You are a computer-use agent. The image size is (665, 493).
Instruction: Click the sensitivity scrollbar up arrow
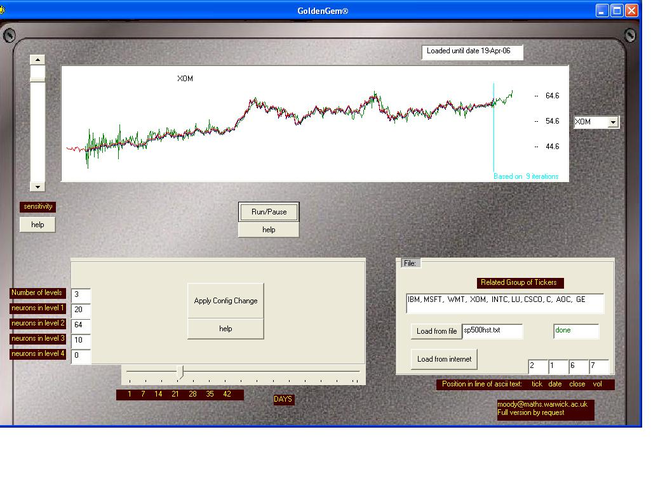(37, 60)
